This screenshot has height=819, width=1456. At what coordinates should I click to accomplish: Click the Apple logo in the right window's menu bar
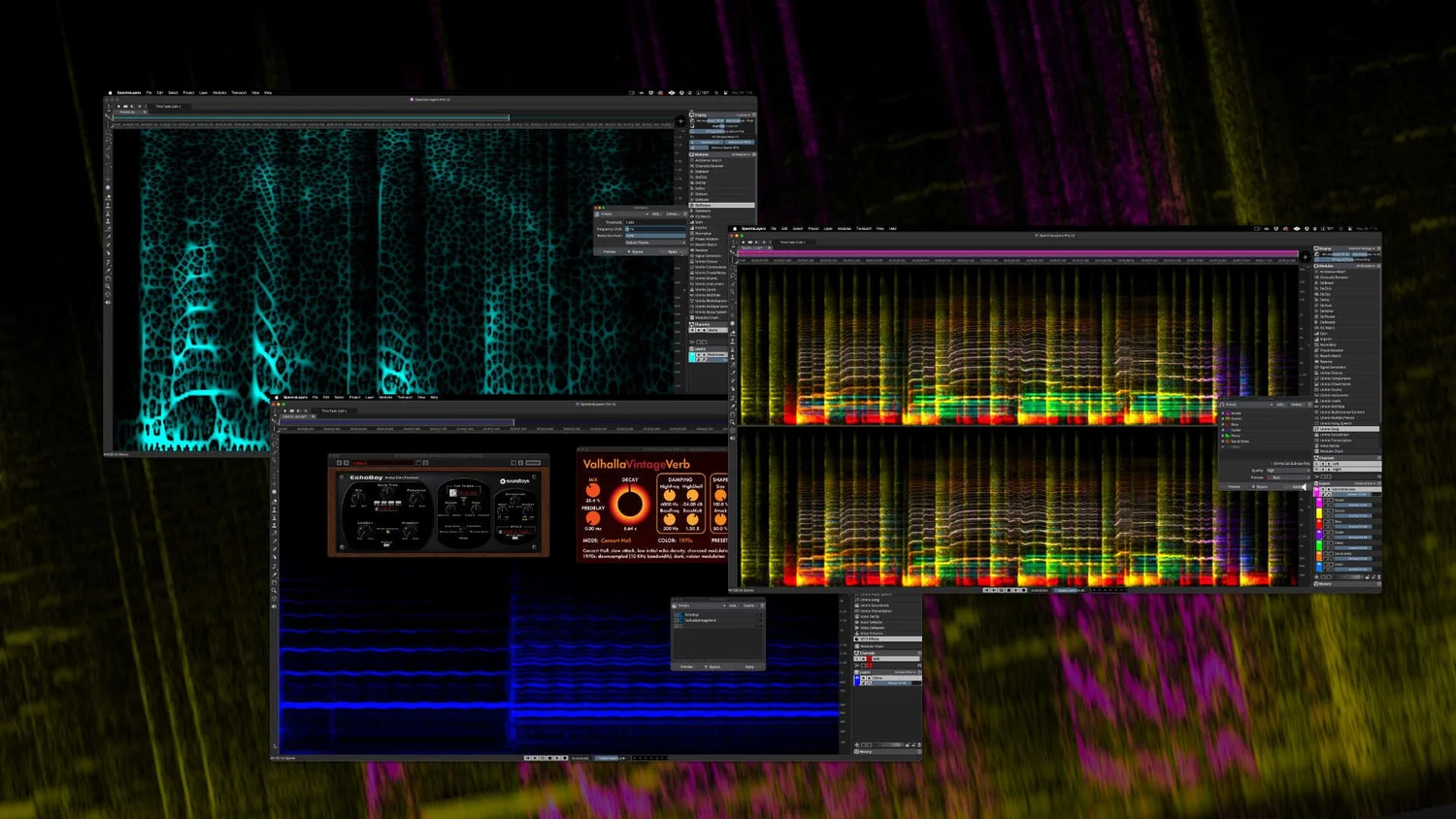coord(737,229)
